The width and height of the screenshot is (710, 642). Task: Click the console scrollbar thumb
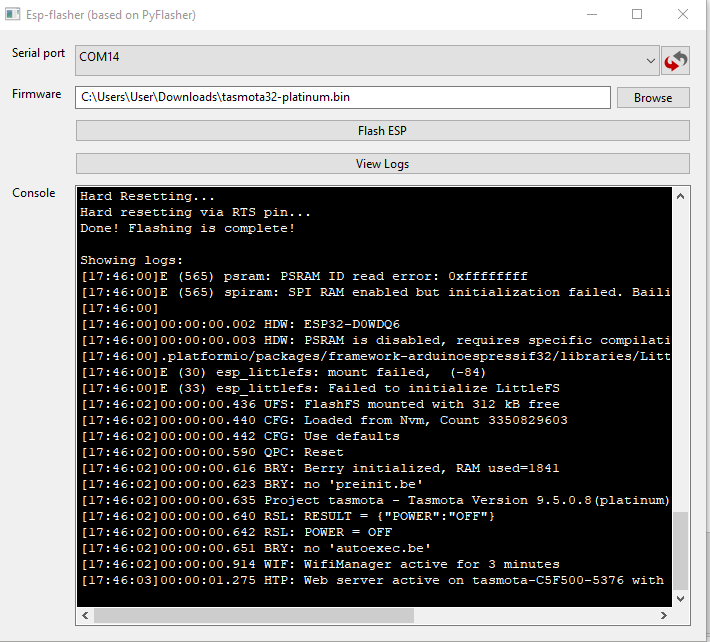[681, 550]
